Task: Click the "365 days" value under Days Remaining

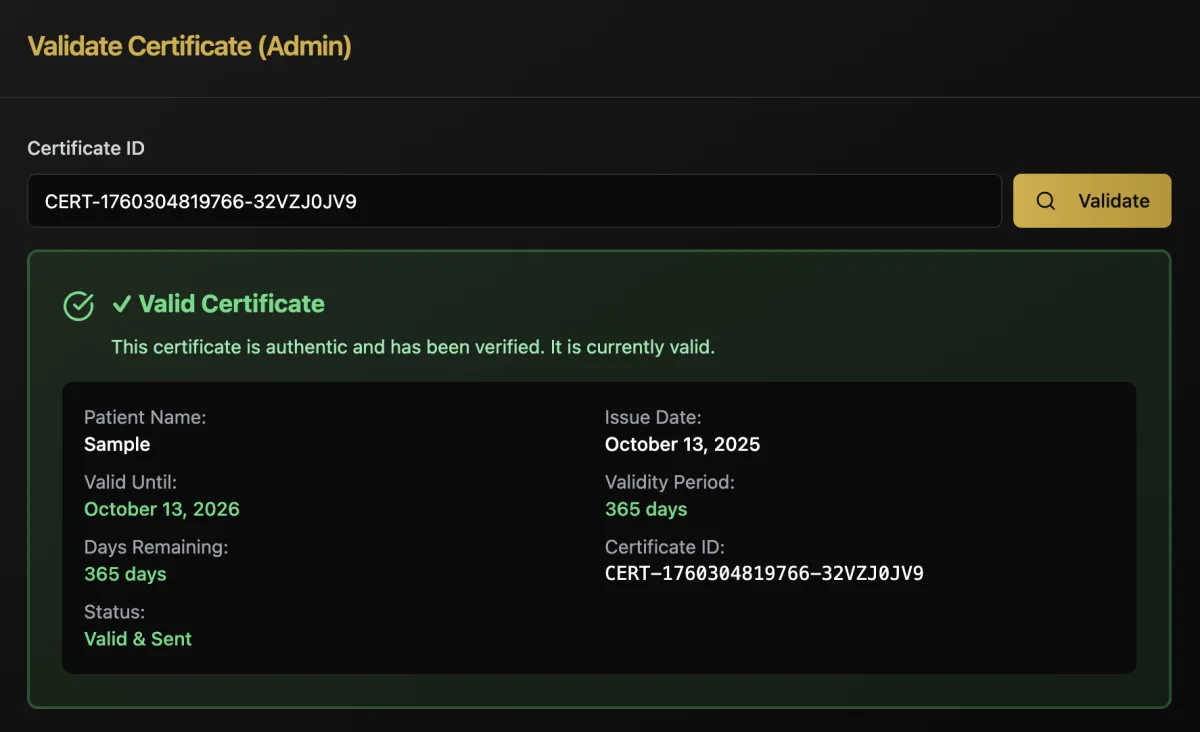Action: tap(125, 574)
